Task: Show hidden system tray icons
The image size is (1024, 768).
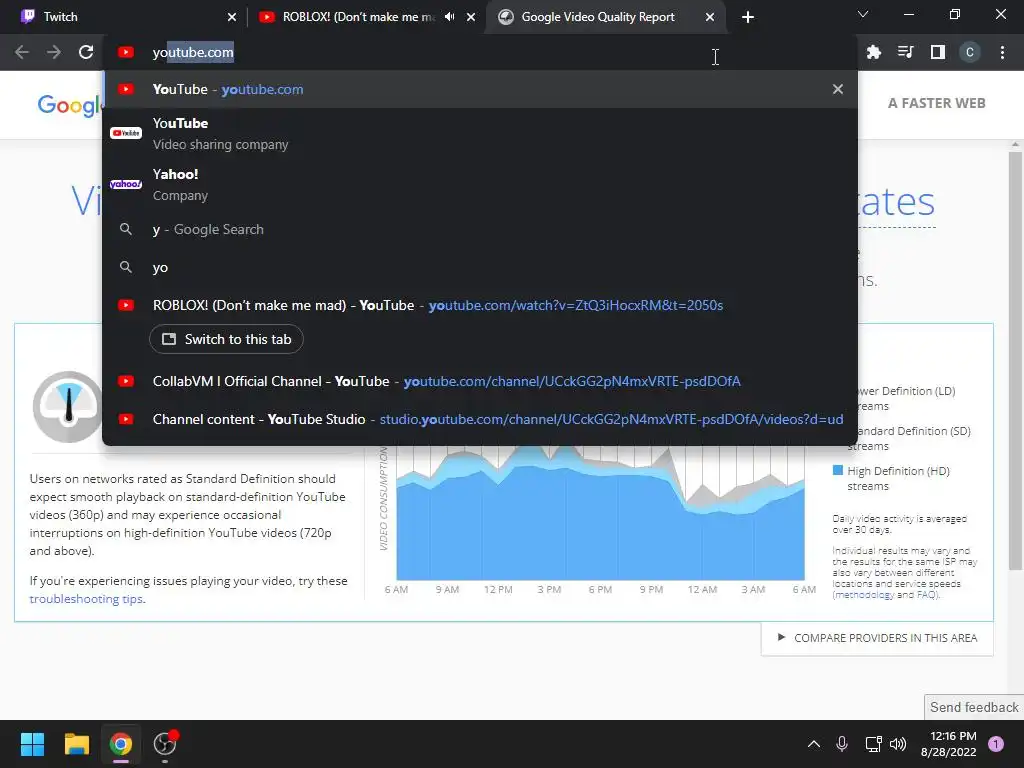Action: coord(814,744)
